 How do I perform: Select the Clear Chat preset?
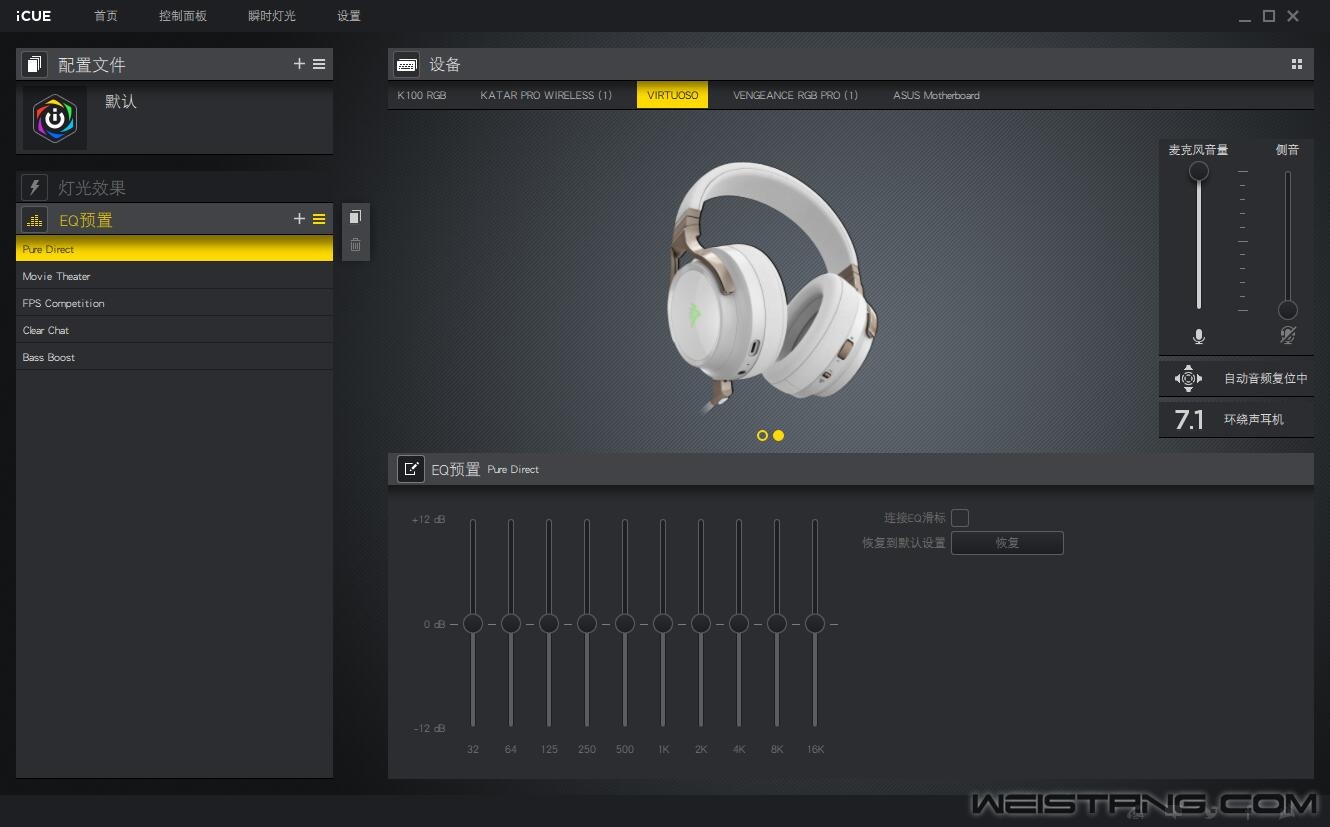coord(174,330)
